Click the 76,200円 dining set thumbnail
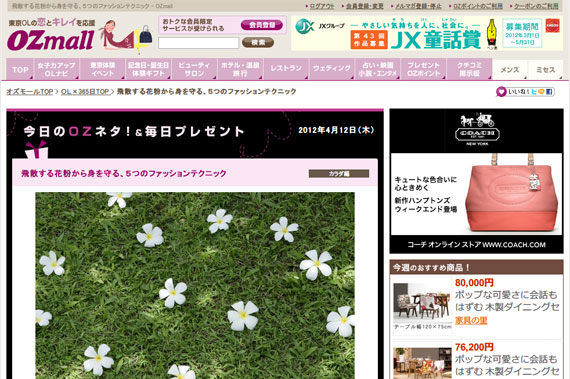The image size is (570, 379). pos(422,363)
